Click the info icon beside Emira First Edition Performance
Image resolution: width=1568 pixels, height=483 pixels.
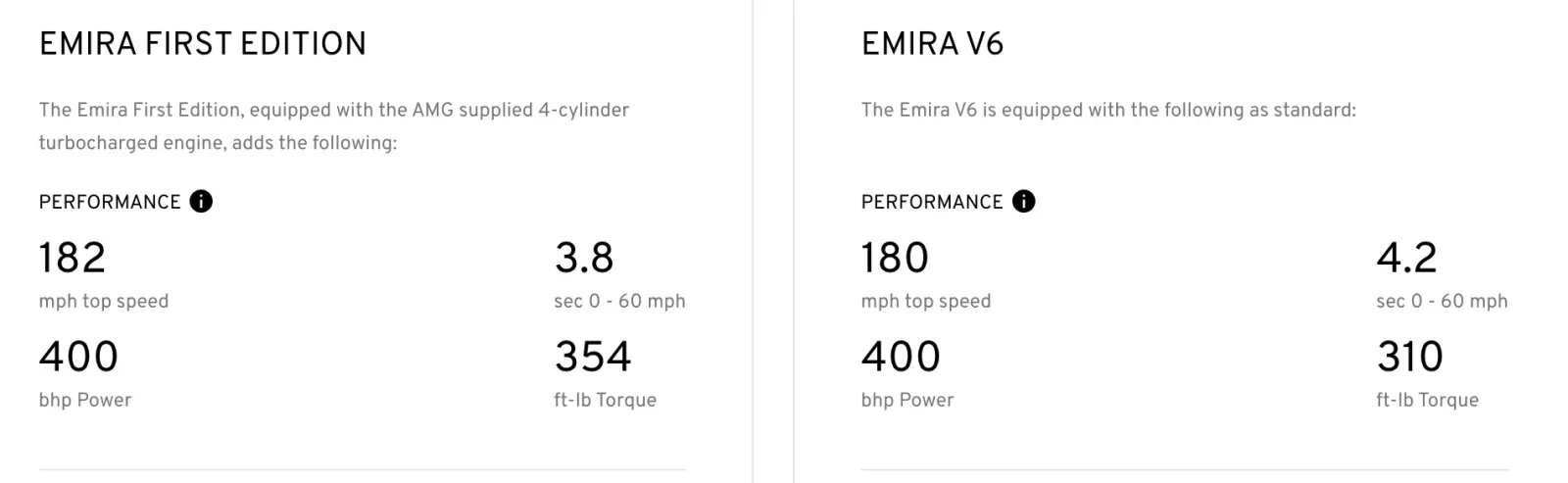[x=201, y=202]
